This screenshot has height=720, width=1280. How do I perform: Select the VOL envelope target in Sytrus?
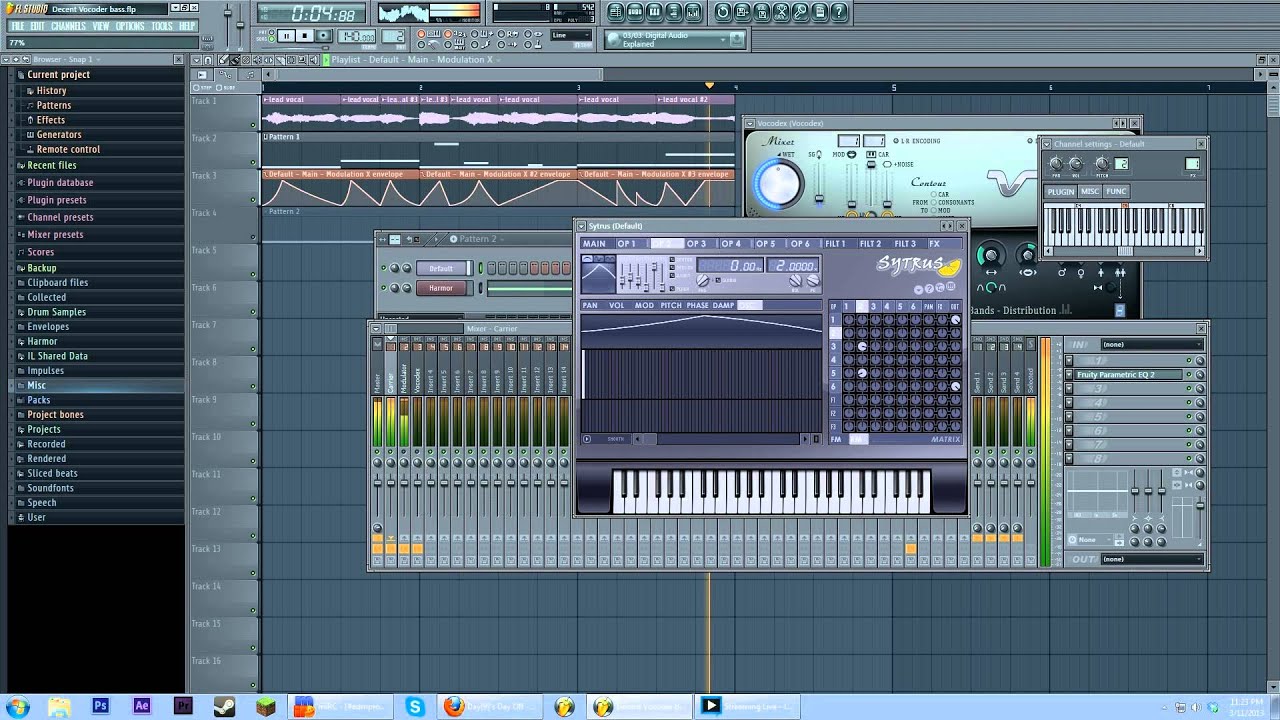coord(616,305)
